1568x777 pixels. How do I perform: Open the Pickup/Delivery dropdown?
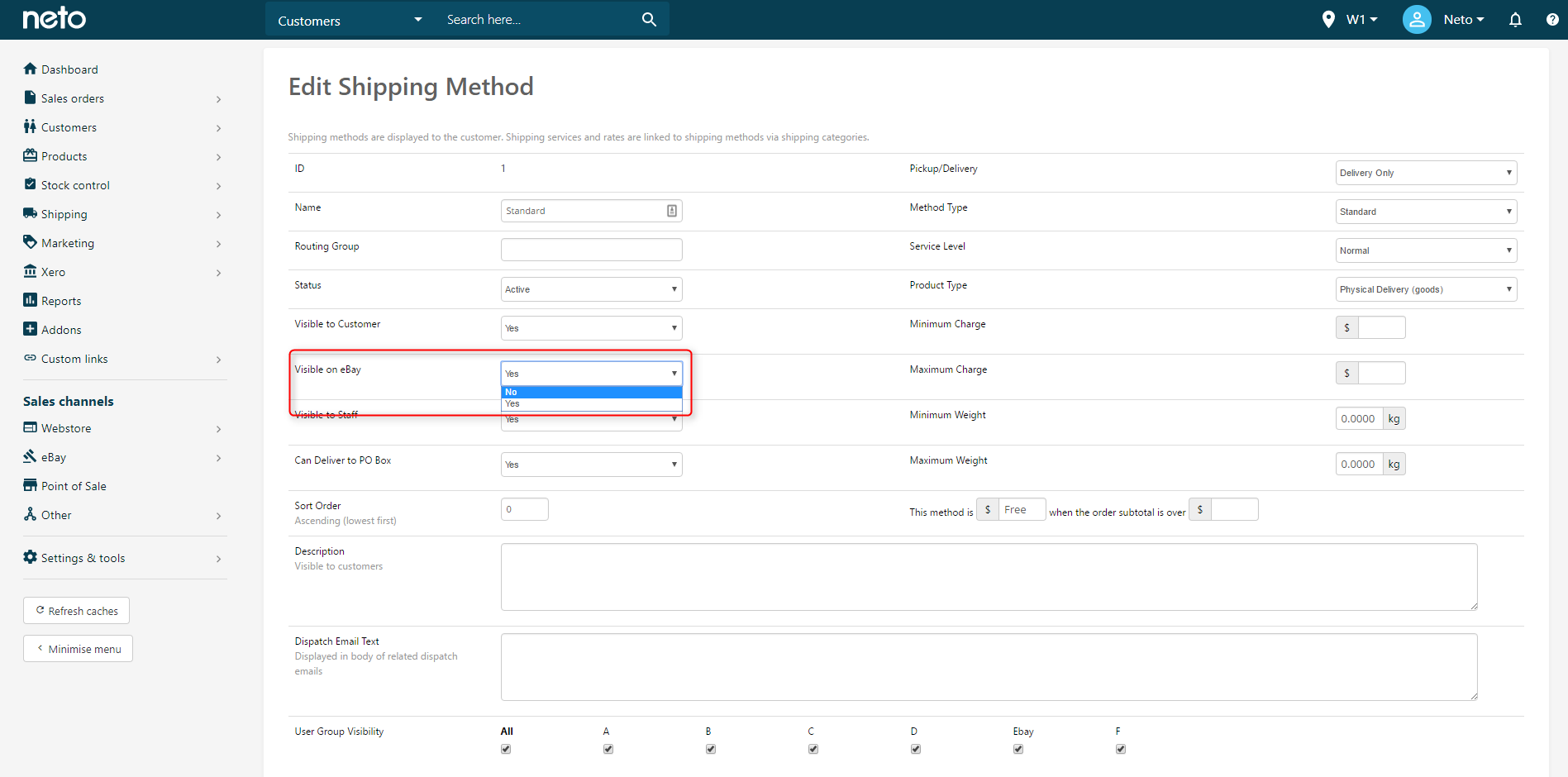point(1426,173)
